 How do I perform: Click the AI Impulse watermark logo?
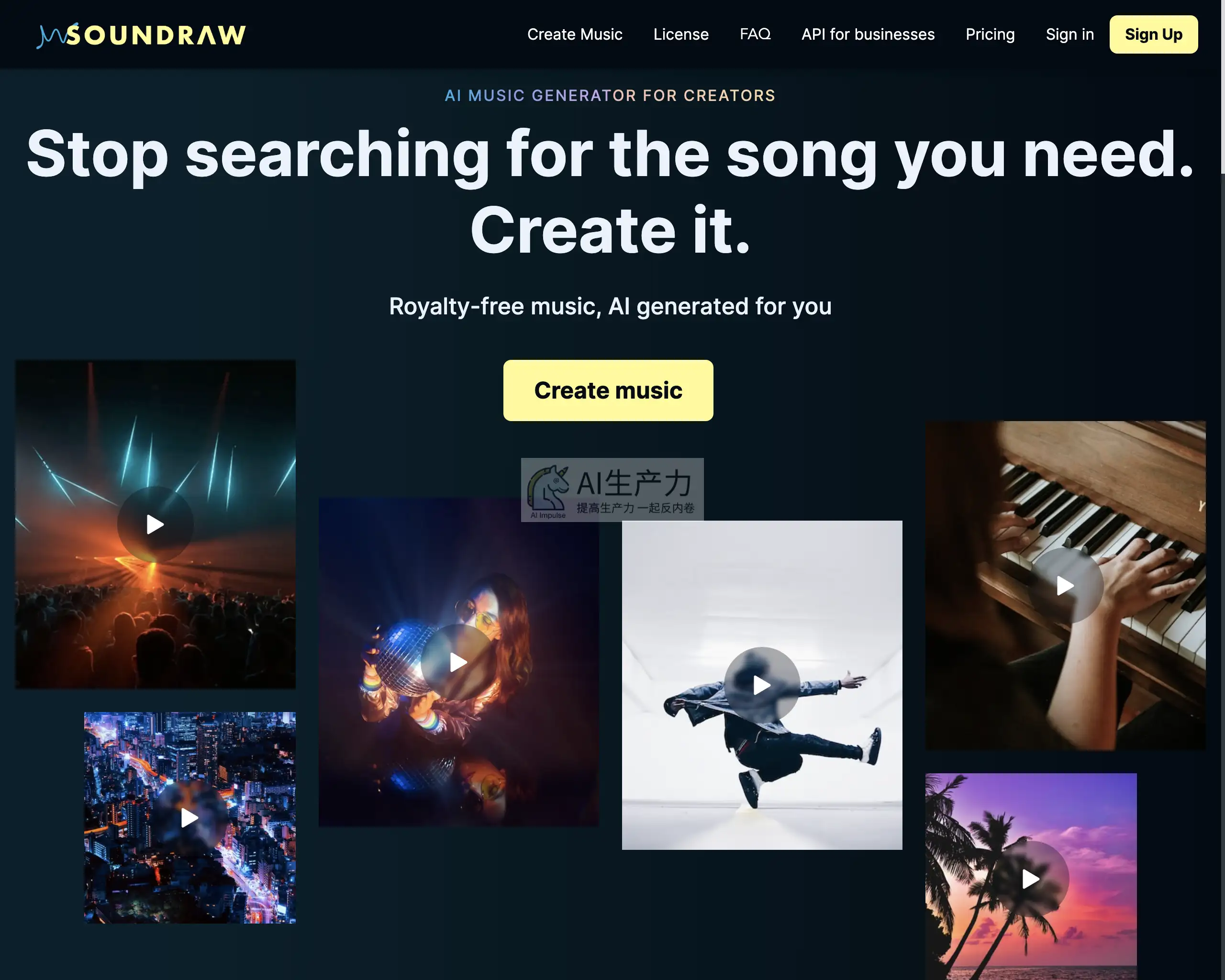[x=612, y=490]
